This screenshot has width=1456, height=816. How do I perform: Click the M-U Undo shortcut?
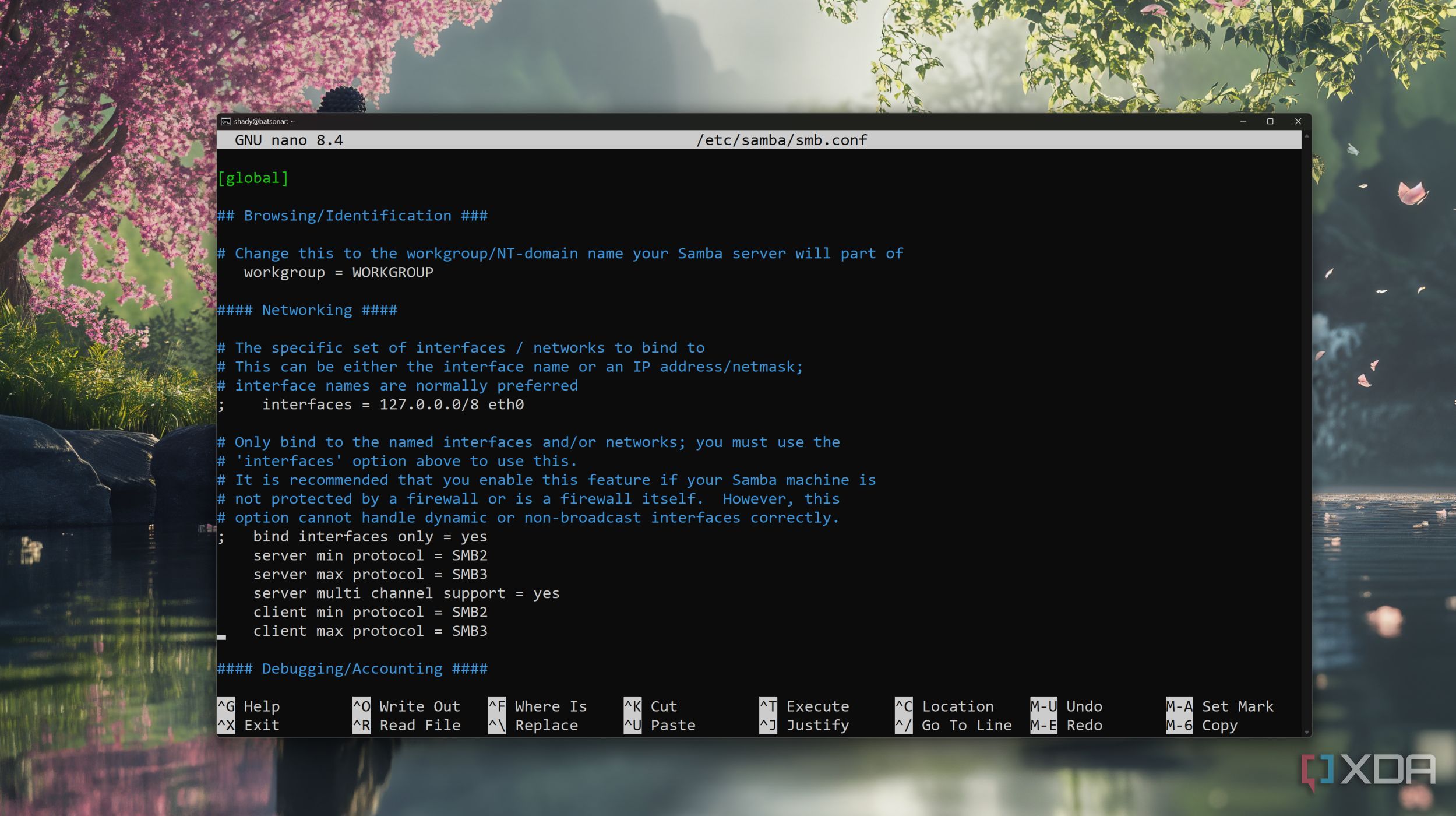pos(1066,706)
